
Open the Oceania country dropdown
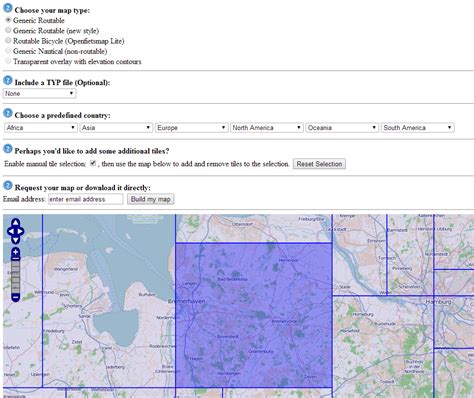(342, 128)
